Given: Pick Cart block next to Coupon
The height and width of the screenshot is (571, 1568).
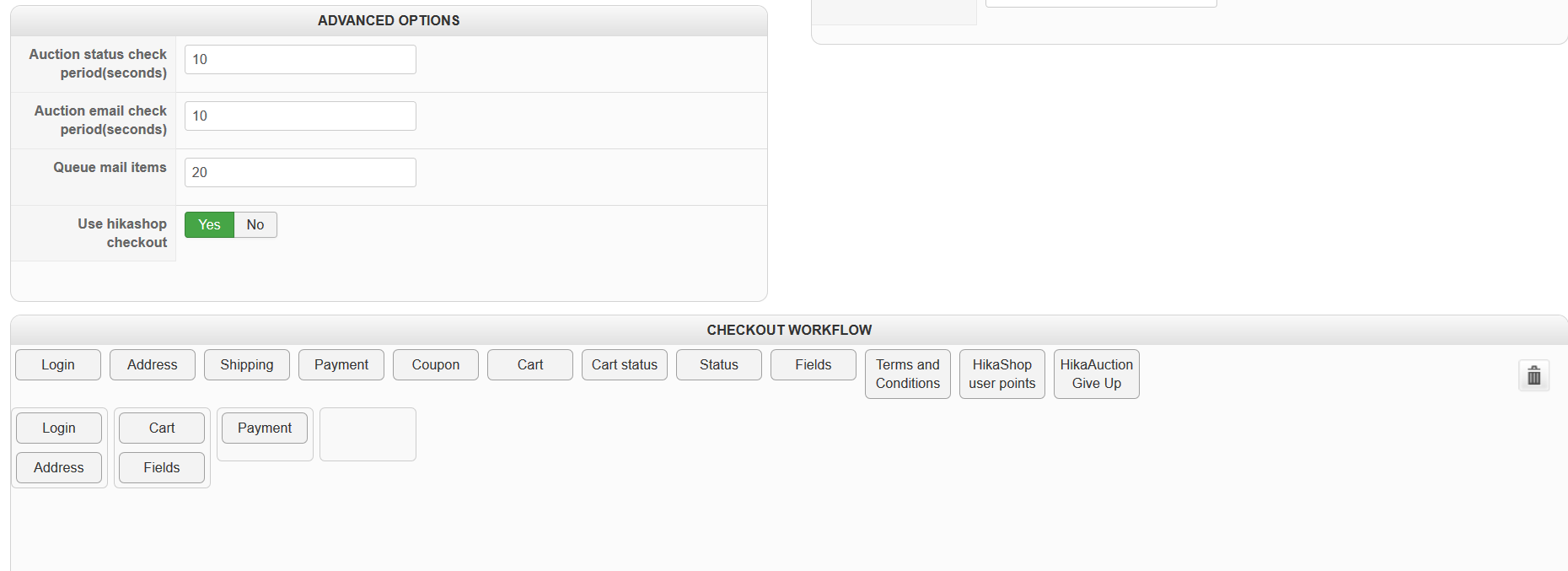Looking at the screenshot, I should 530,364.
